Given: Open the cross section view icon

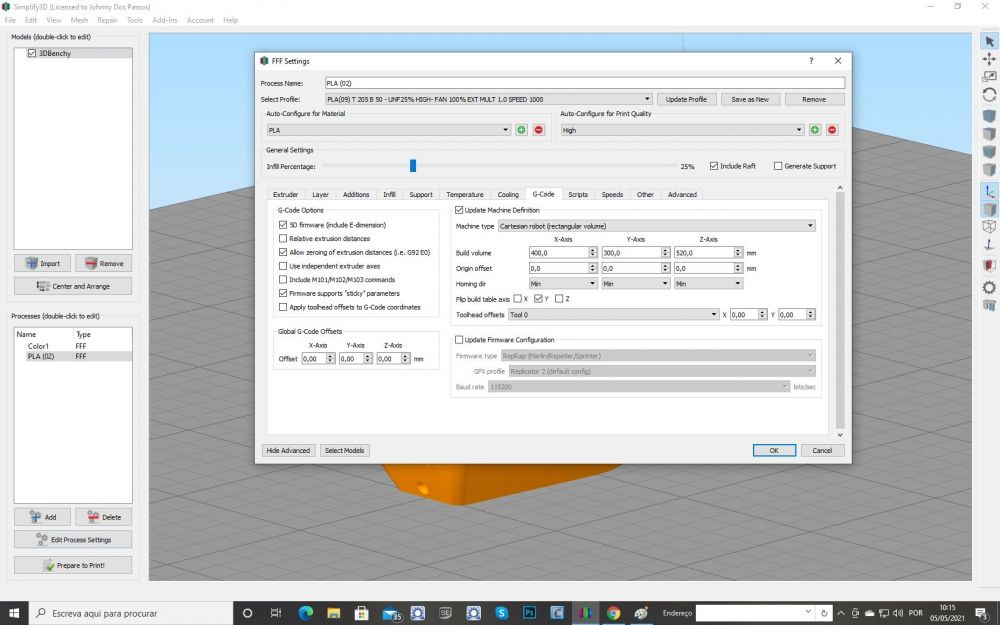Looking at the screenshot, I should point(989,265).
